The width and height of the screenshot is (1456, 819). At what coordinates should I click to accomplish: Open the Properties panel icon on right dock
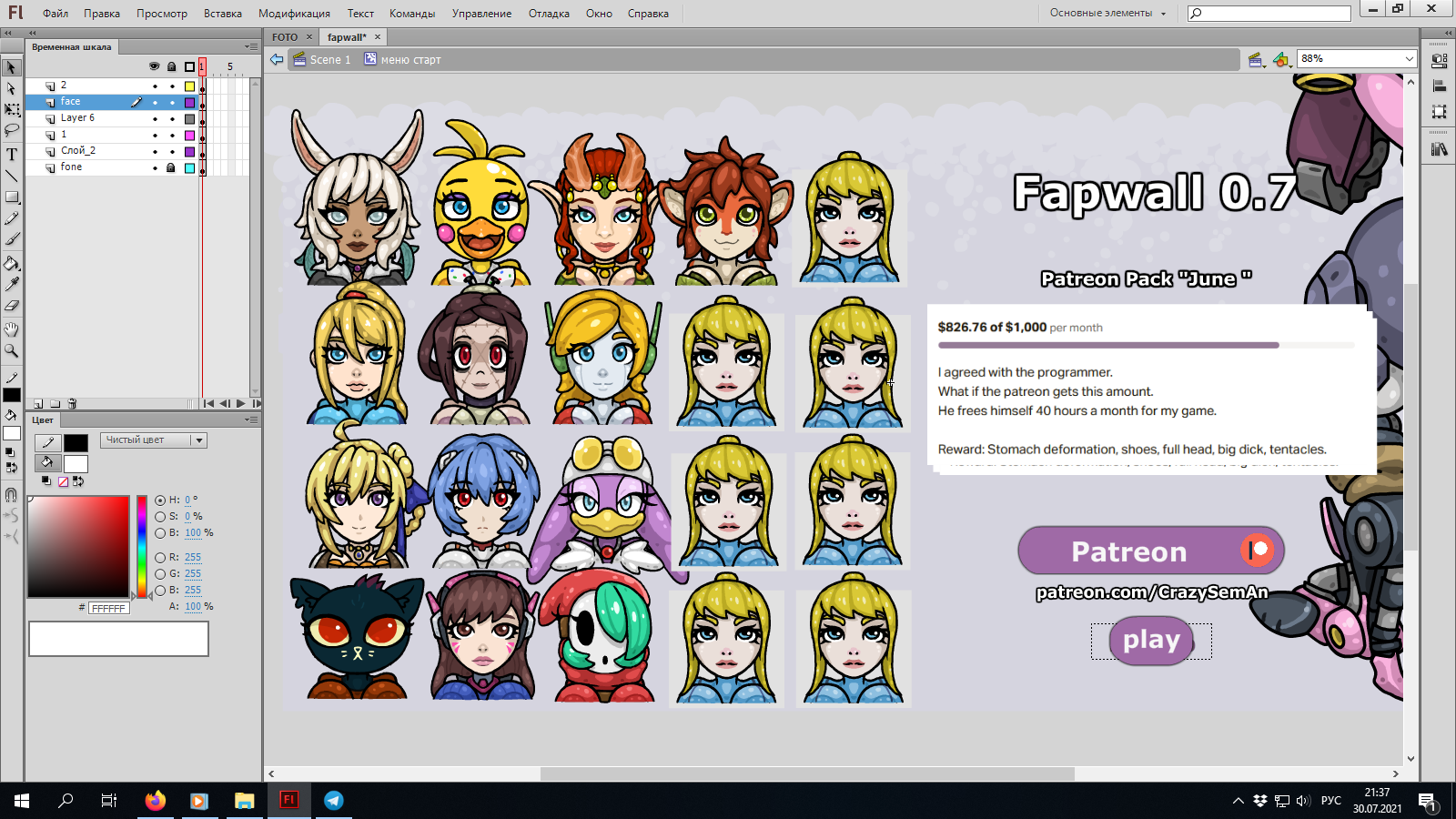(x=1439, y=61)
